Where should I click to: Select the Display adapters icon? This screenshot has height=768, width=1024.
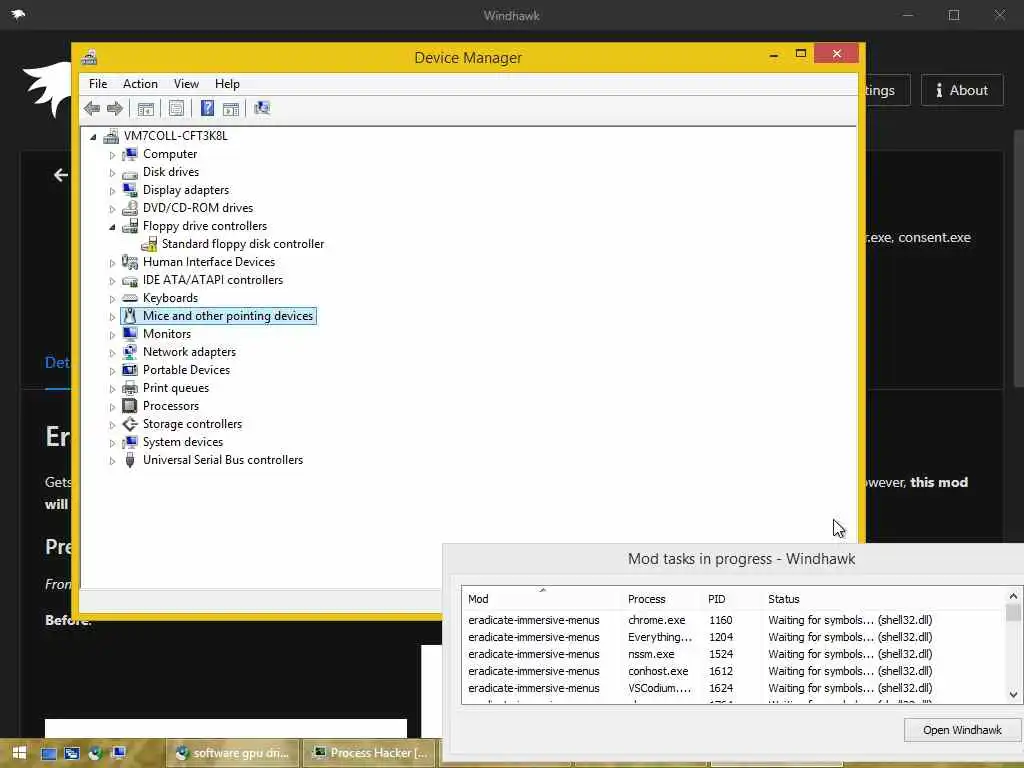click(130, 190)
